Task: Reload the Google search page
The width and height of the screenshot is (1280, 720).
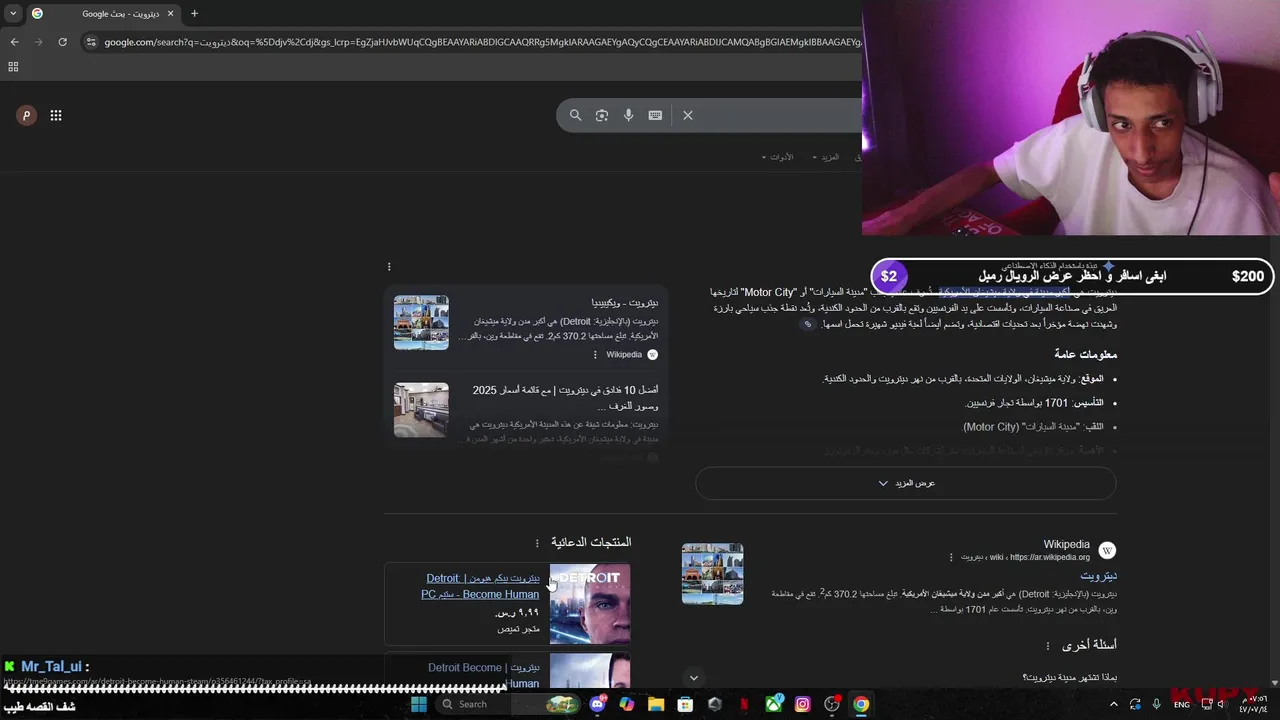Action: (x=62, y=42)
